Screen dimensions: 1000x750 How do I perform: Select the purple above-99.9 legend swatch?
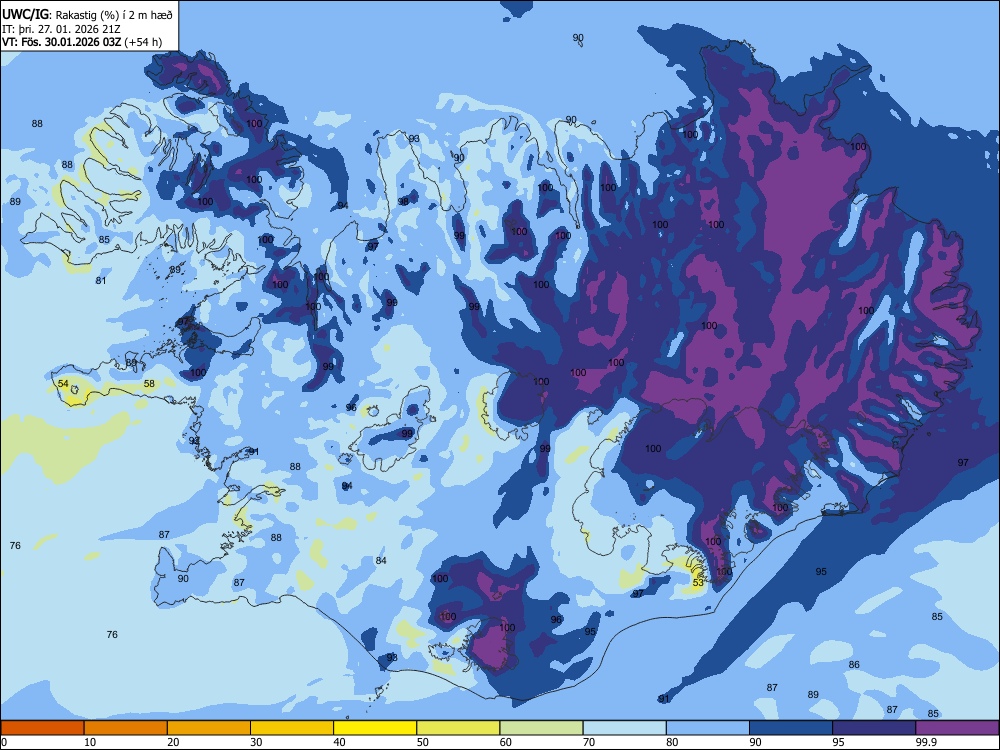click(x=957, y=728)
